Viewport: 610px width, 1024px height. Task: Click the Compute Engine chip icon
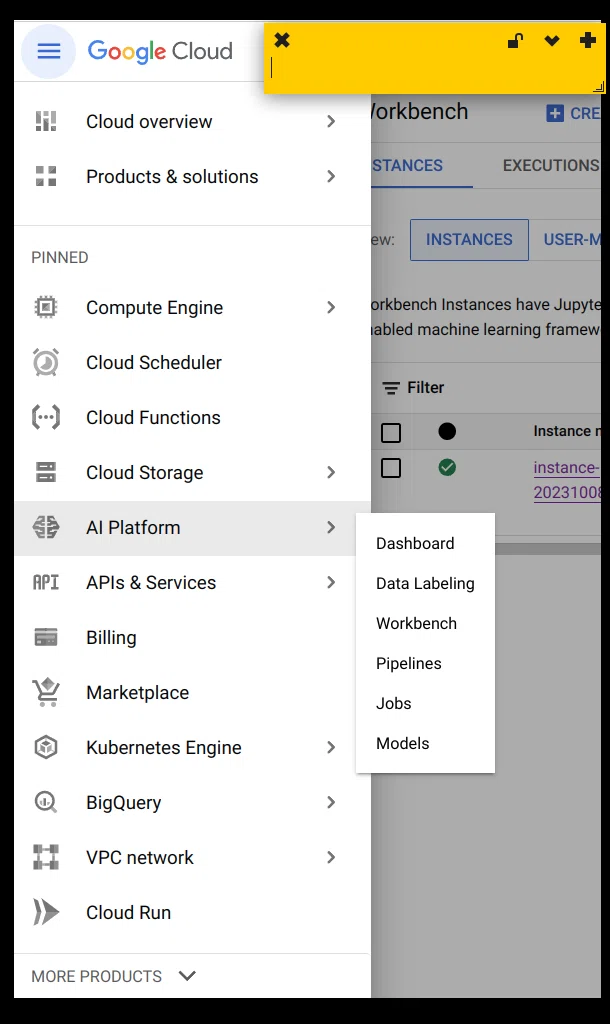[46, 307]
